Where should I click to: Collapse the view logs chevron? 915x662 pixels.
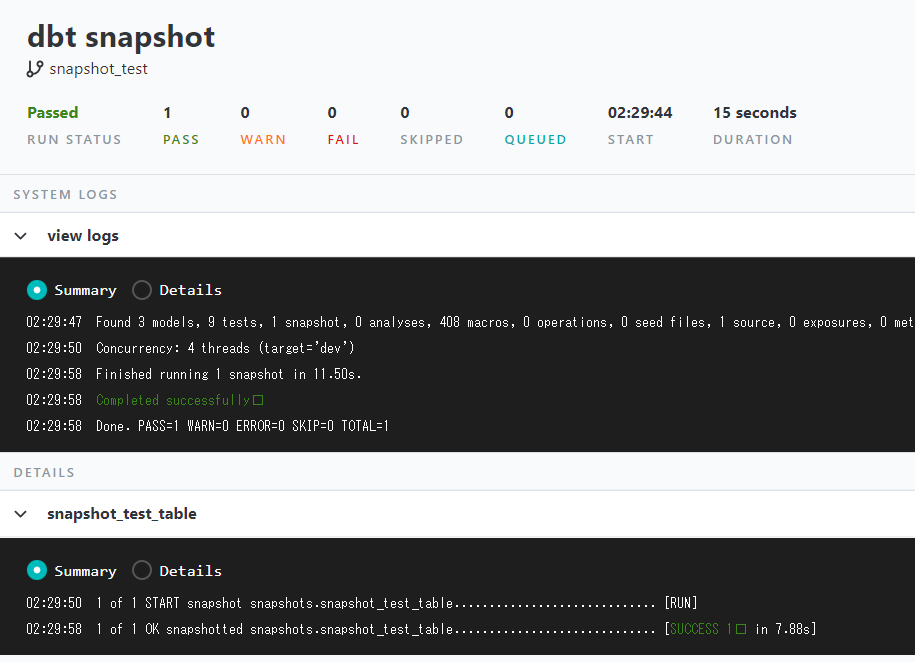click(x=20, y=236)
